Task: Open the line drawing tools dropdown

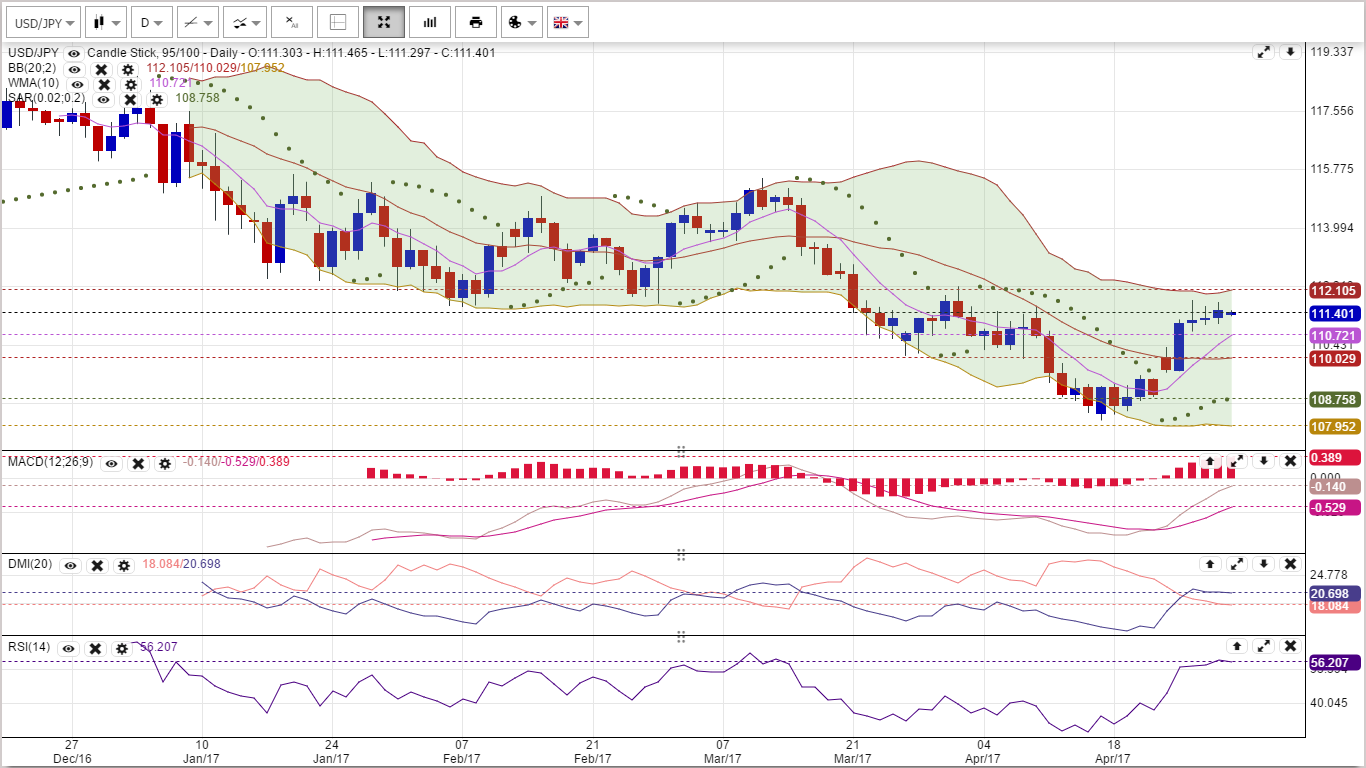Action: click(x=197, y=22)
